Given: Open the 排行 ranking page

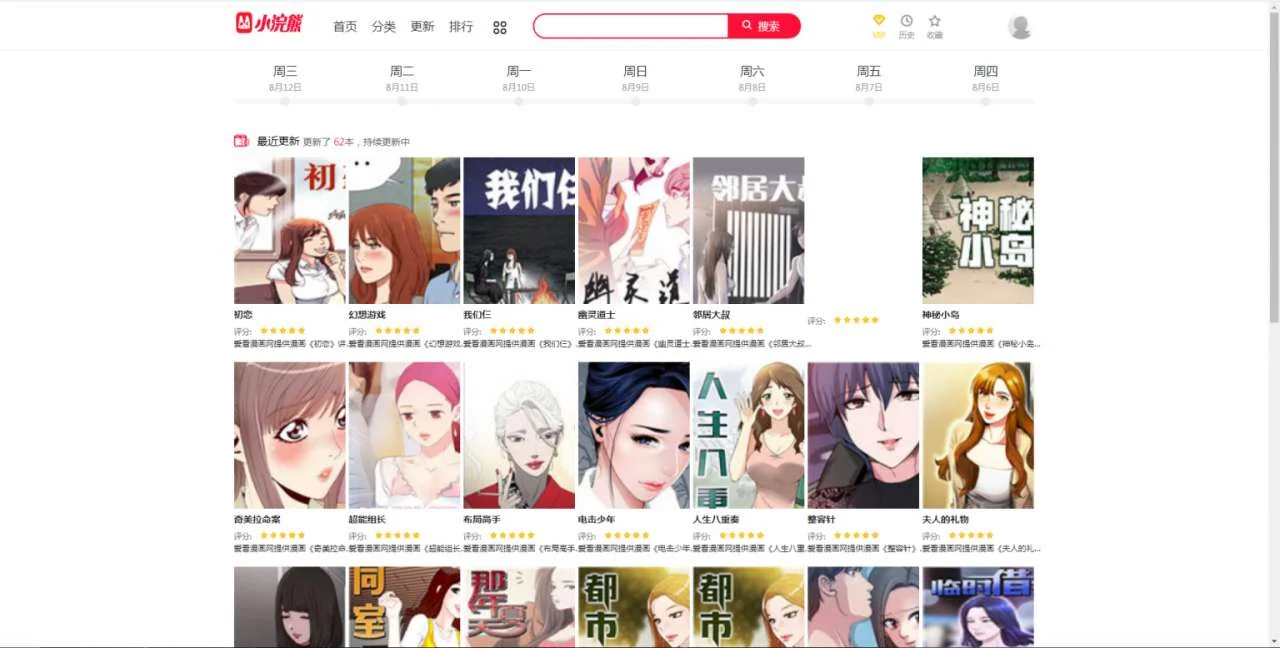Looking at the screenshot, I should (x=461, y=27).
